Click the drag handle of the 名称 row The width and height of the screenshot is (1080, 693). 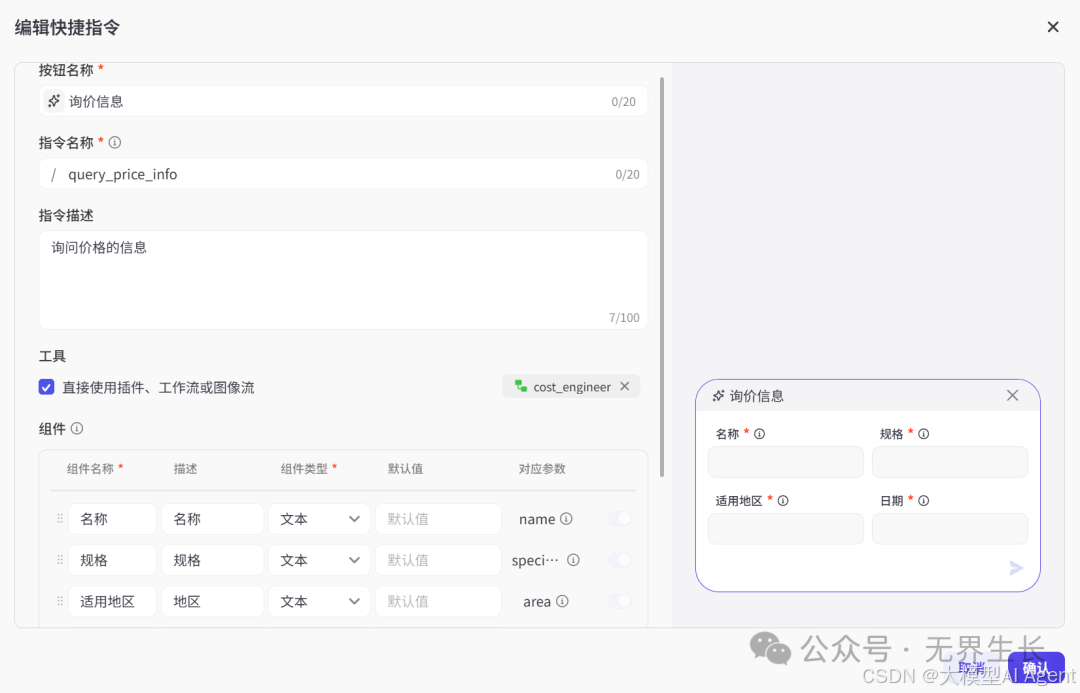tap(60, 519)
